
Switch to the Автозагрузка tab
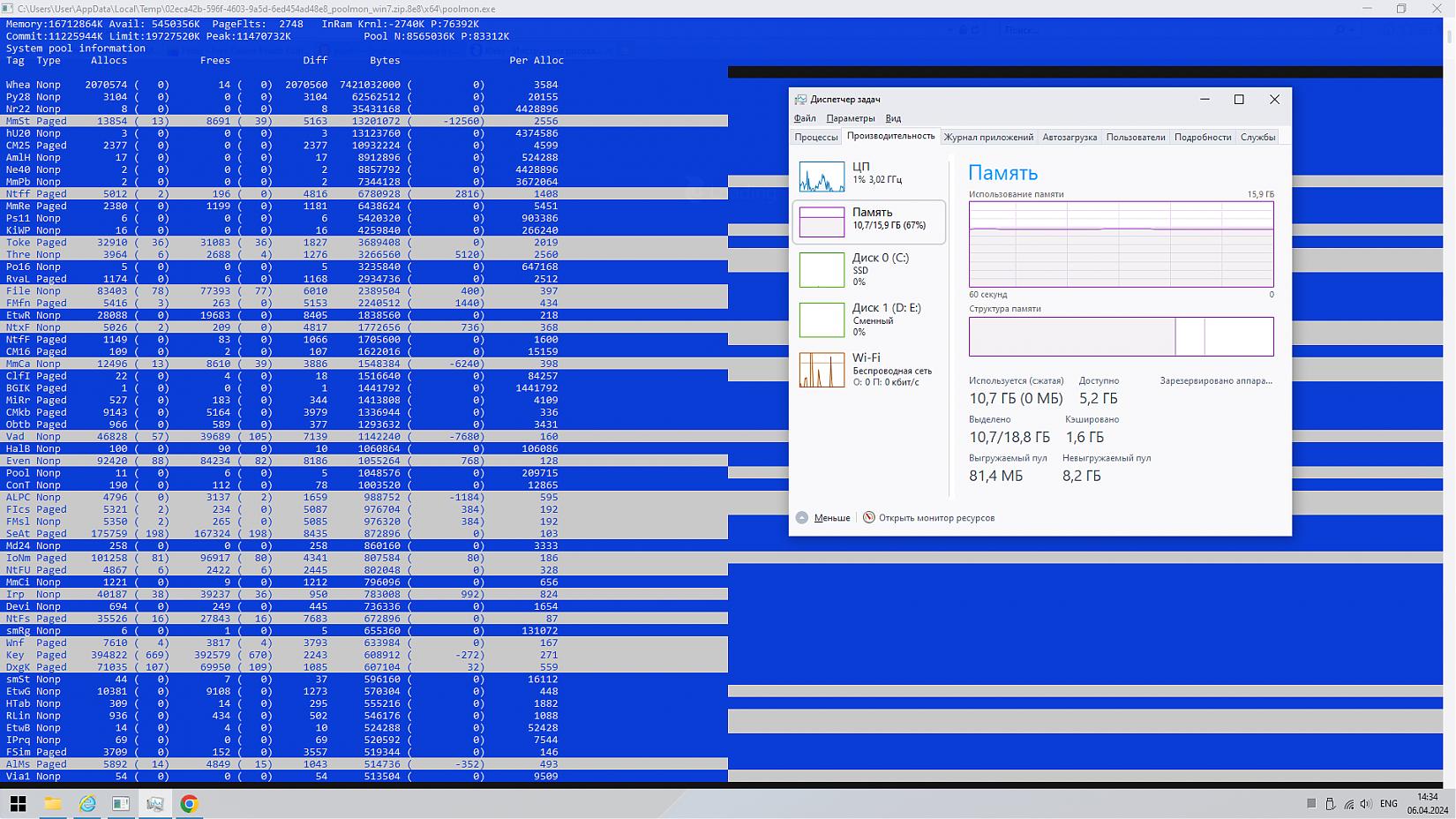[1069, 137]
